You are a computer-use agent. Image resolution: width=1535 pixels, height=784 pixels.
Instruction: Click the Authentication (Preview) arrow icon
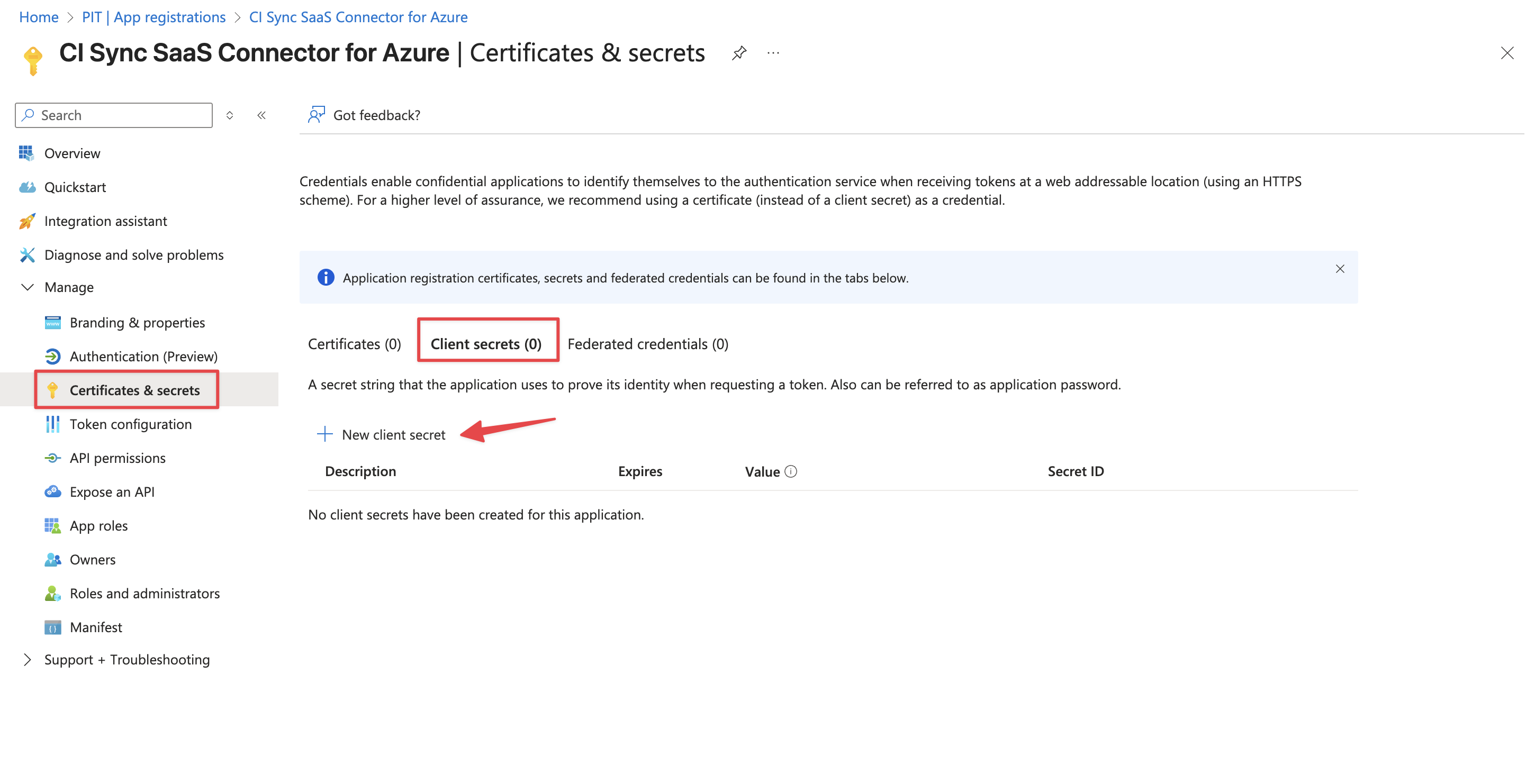(52, 356)
